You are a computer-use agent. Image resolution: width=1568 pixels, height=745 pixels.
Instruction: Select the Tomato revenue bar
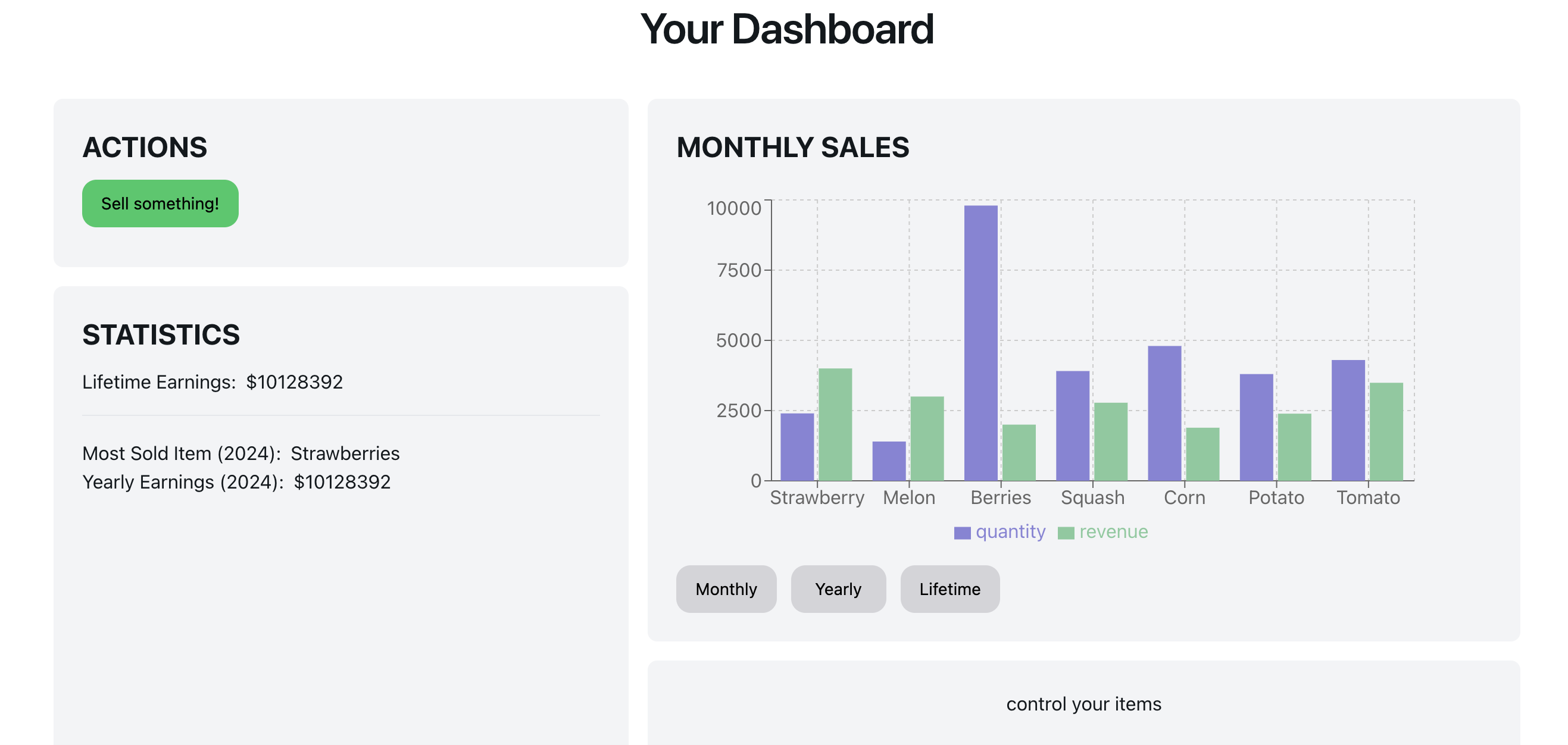pyautogui.click(x=1385, y=432)
